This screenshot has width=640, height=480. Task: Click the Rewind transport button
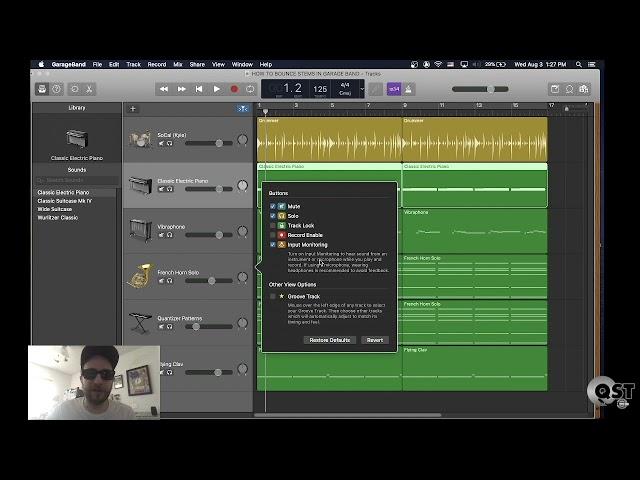(164, 89)
